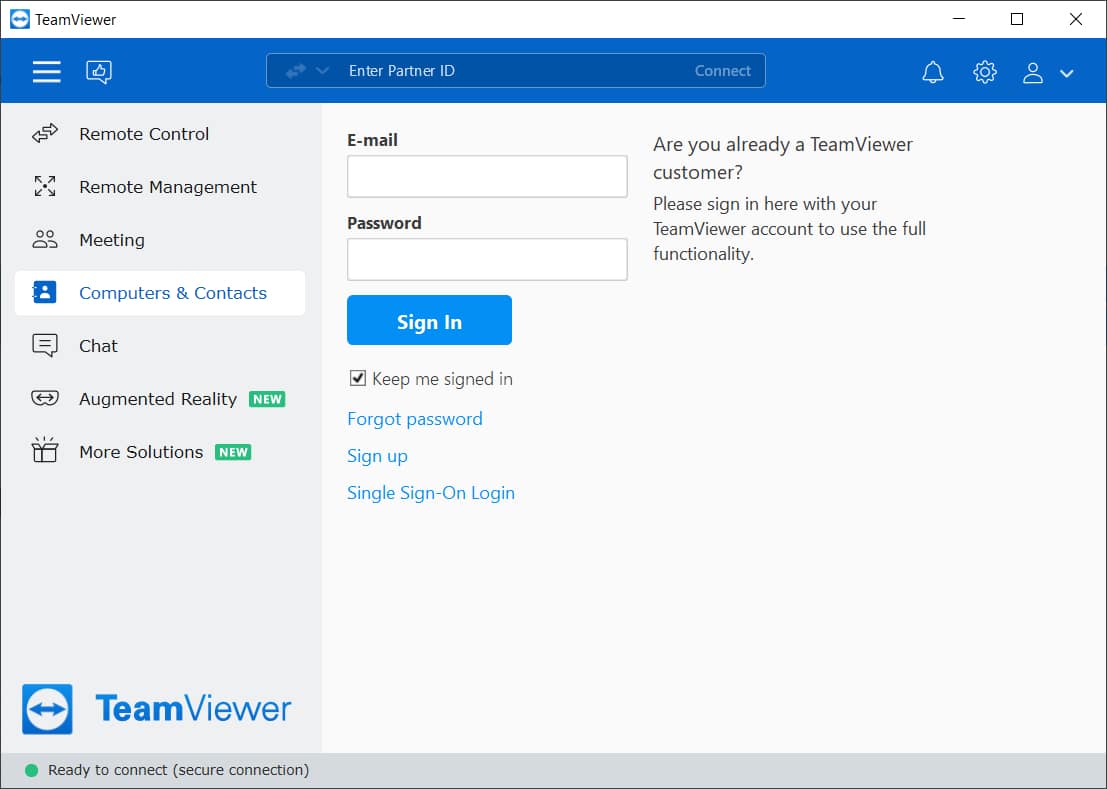This screenshot has width=1107, height=789.
Task: Toggle Keep me signed in checkbox
Action: pos(358,378)
